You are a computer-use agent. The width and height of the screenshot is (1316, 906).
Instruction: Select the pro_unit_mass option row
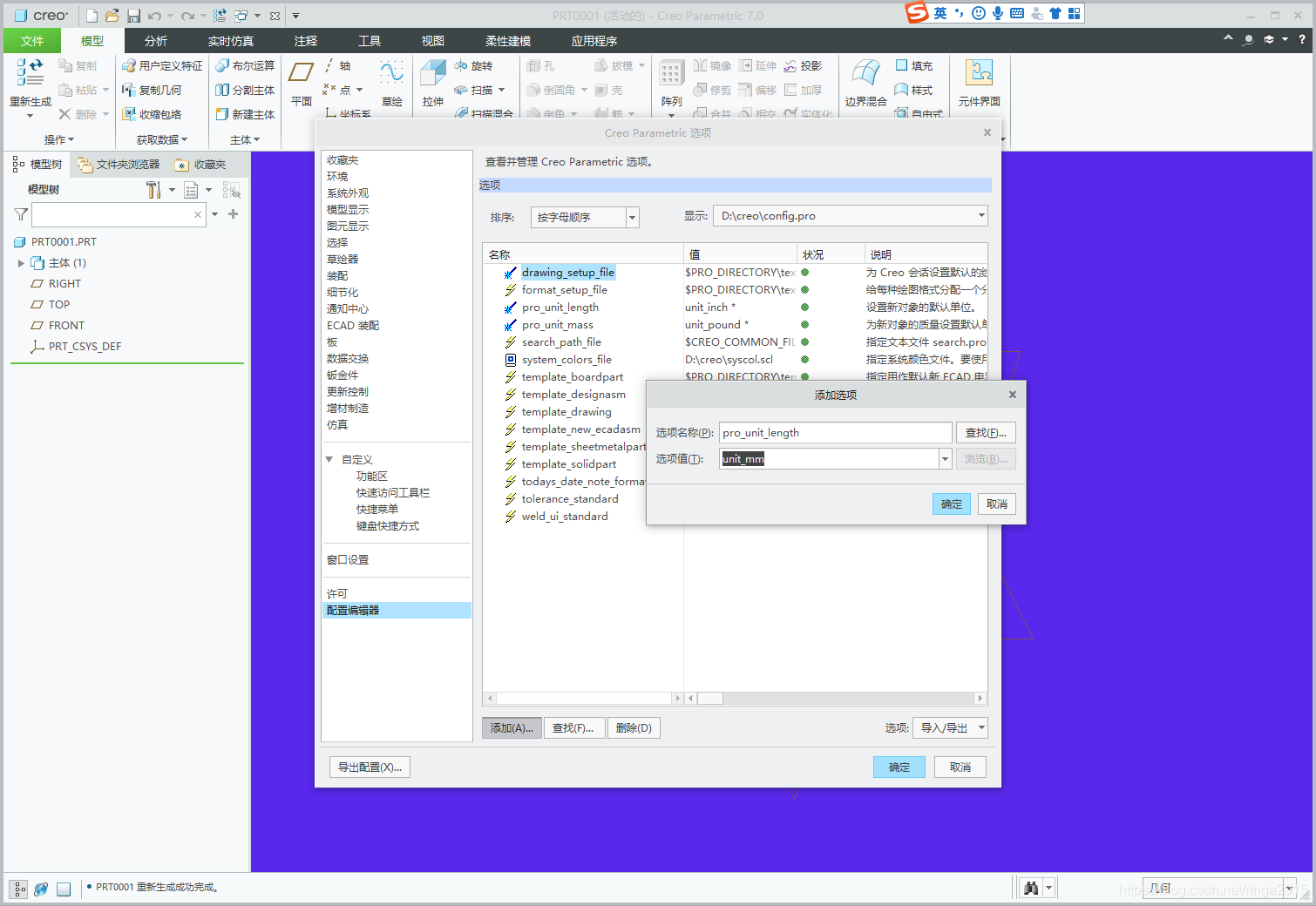point(557,325)
